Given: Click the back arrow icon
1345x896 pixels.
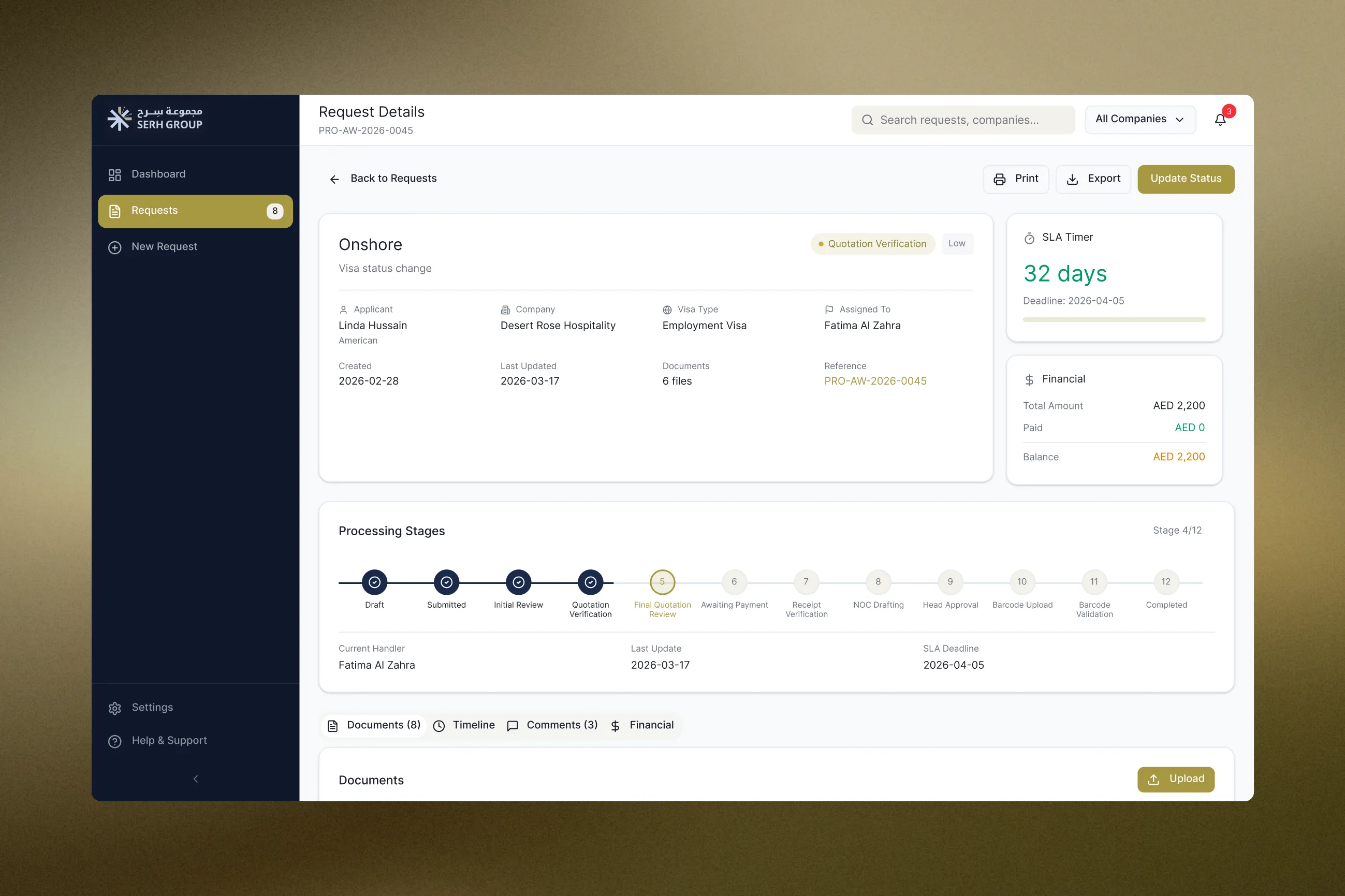Looking at the screenshot, I should point(335,180).
